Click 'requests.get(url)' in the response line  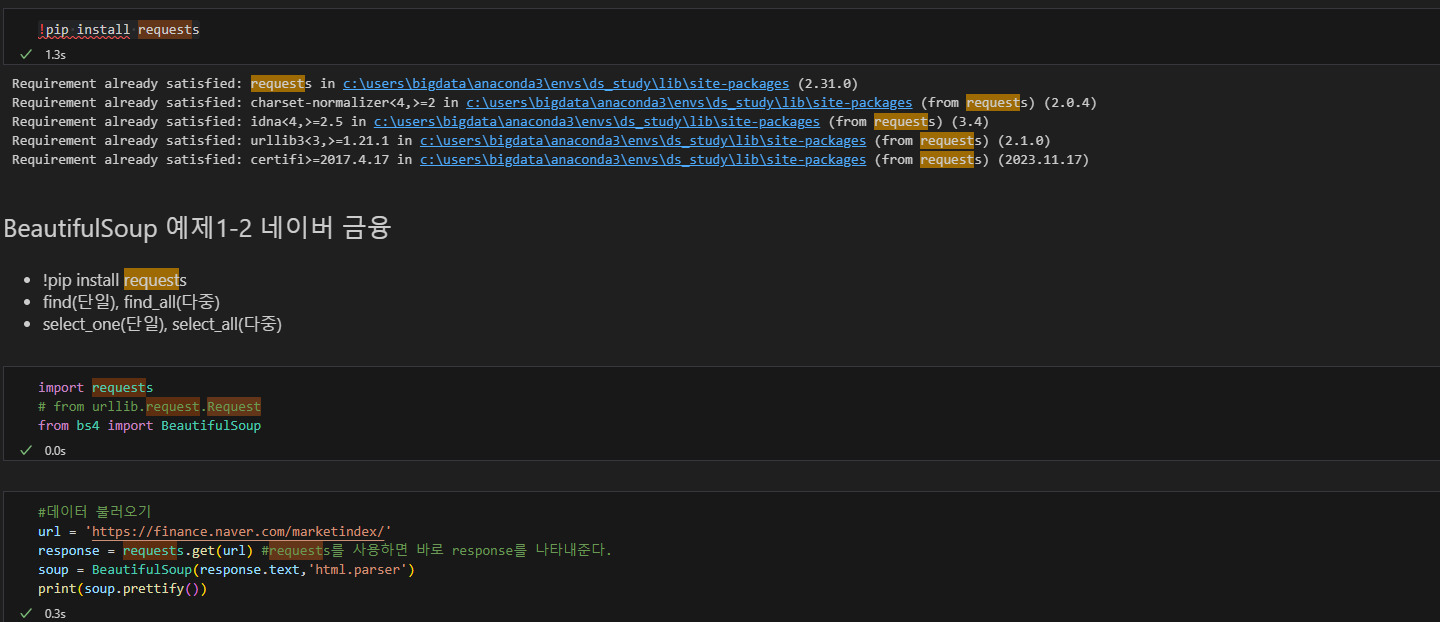(x=188, y=551)
